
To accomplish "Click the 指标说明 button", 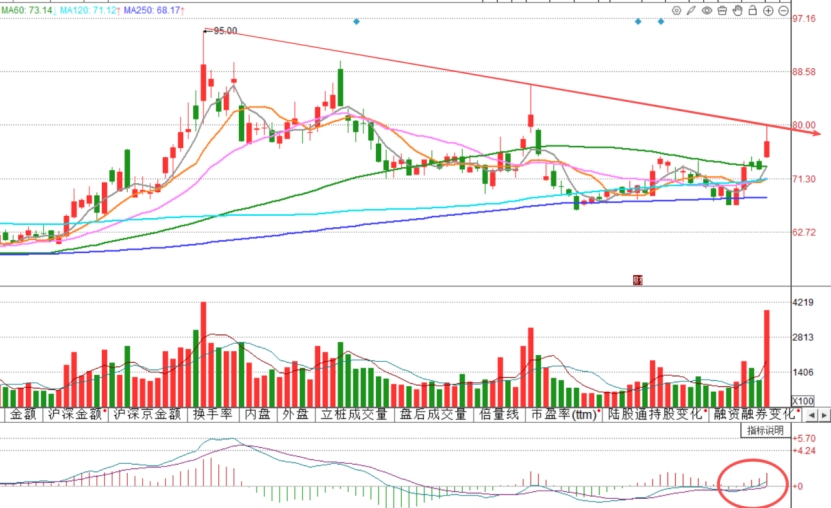I will (x=765, y=431).
